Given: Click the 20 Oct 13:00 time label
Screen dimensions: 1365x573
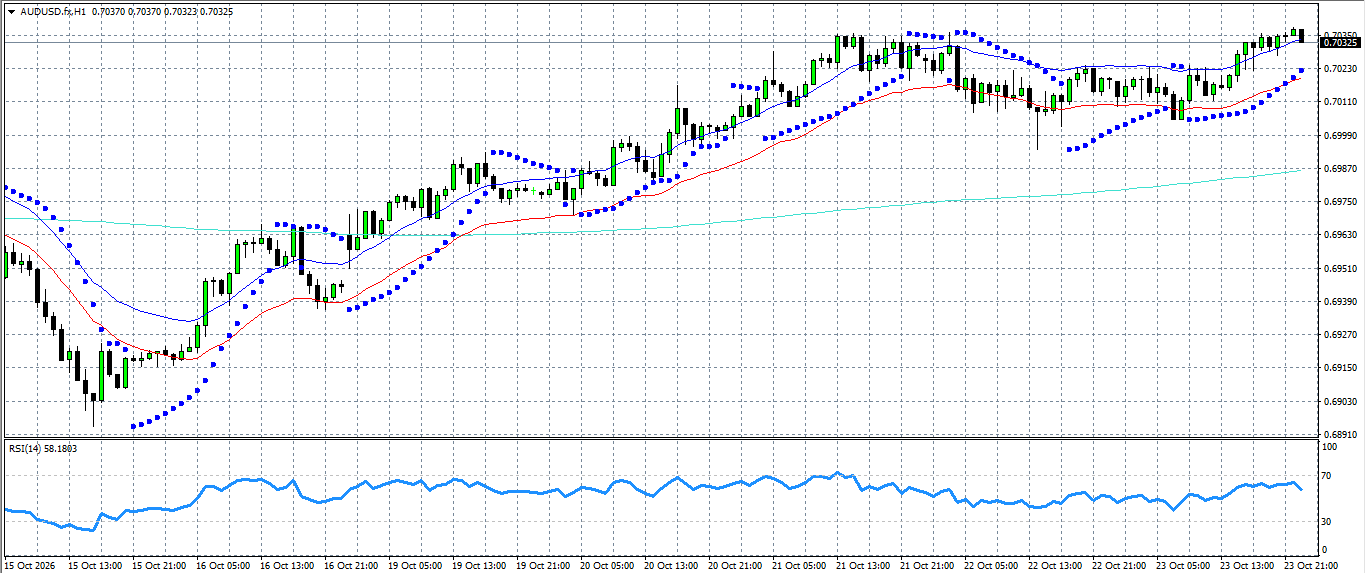Looking at the screenshot, I should pos(670,565).
